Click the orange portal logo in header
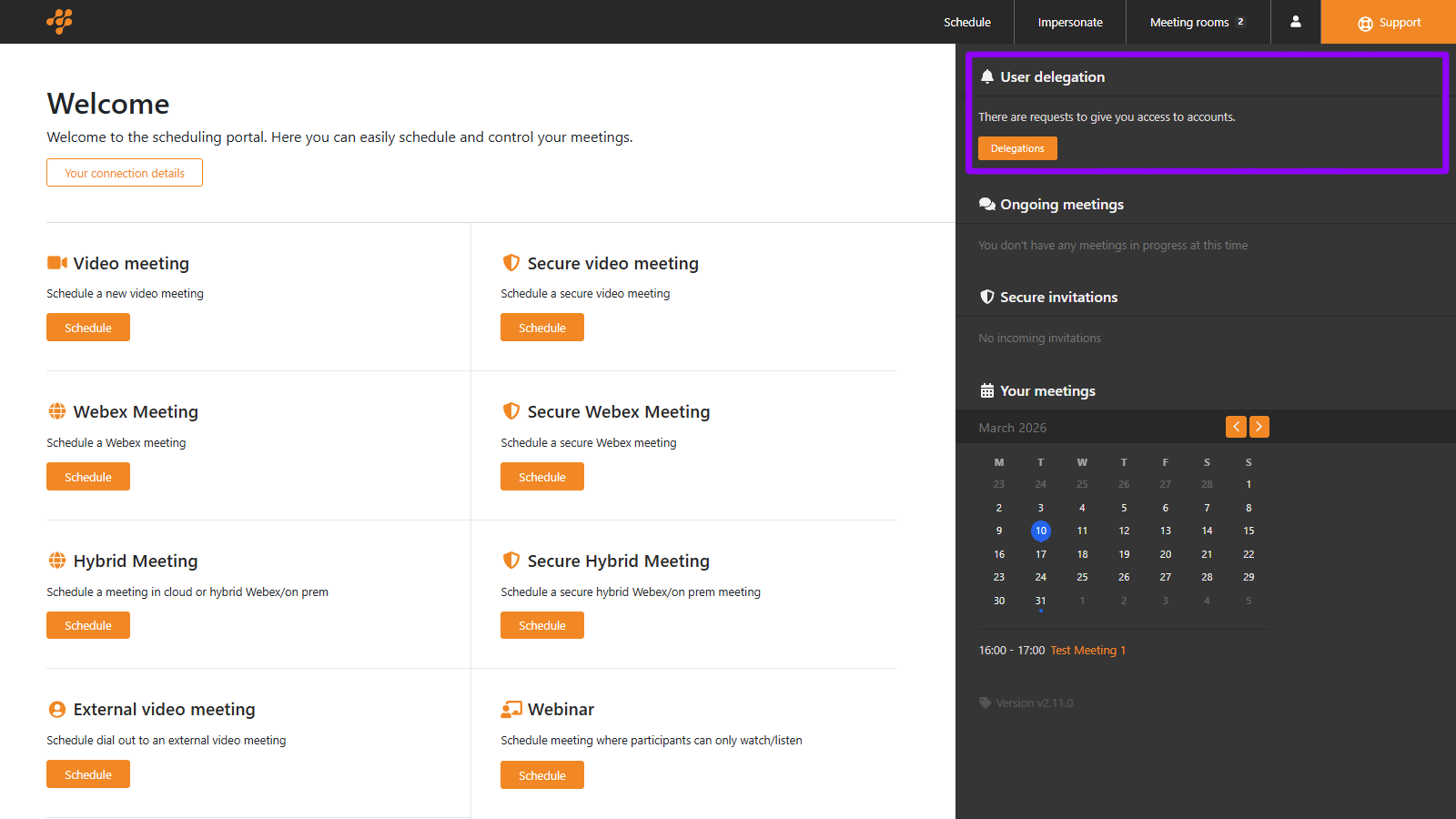This screenshot has height=819, width=1456. point(59,21)
